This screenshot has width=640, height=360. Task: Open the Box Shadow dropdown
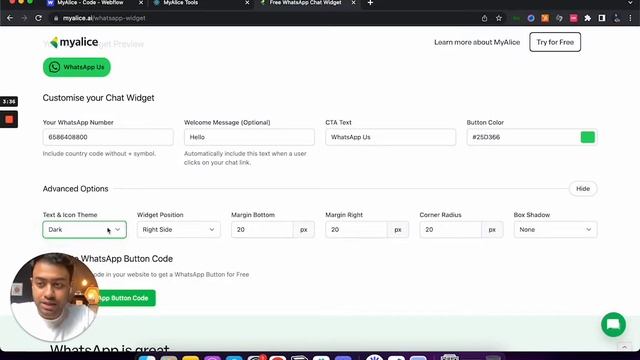555,229
